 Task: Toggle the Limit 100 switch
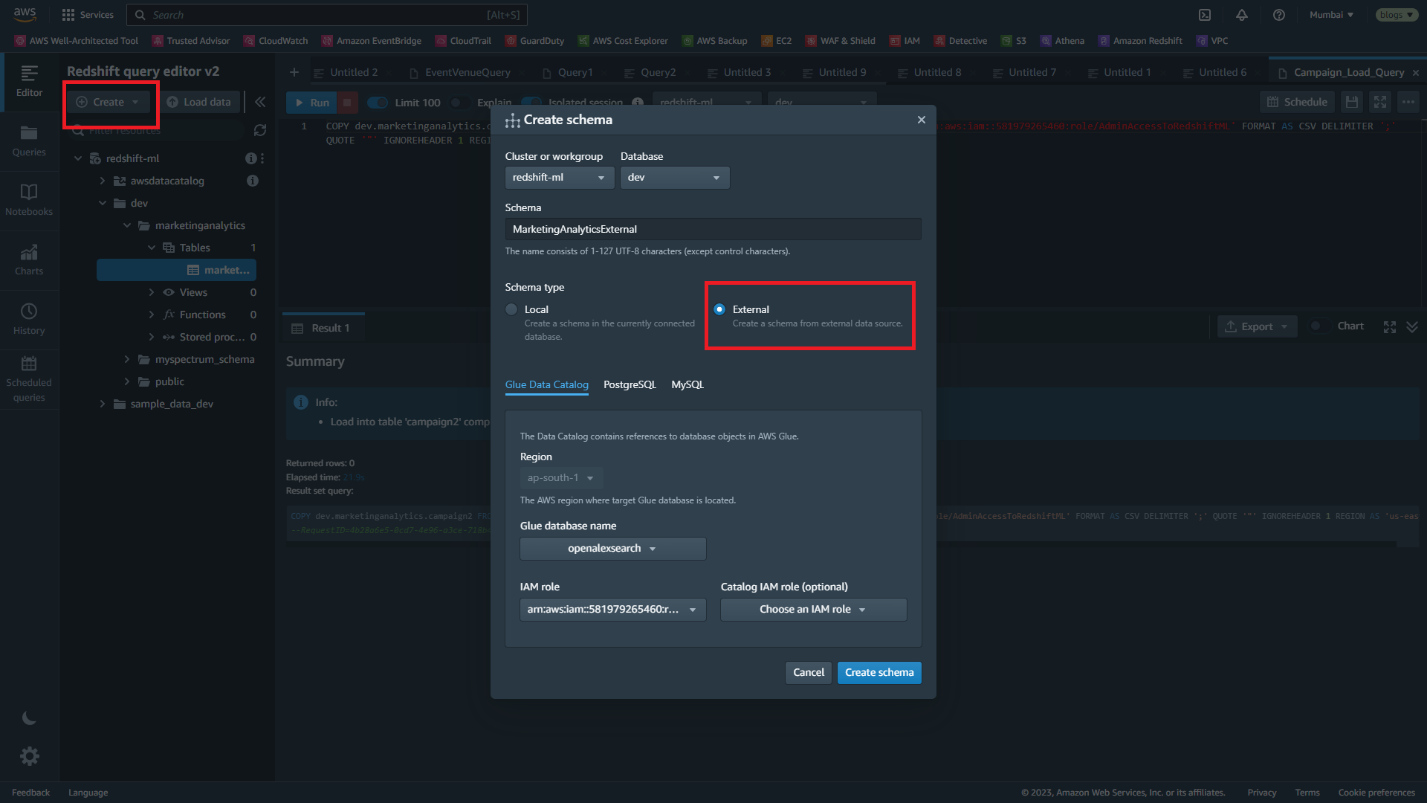377,103
